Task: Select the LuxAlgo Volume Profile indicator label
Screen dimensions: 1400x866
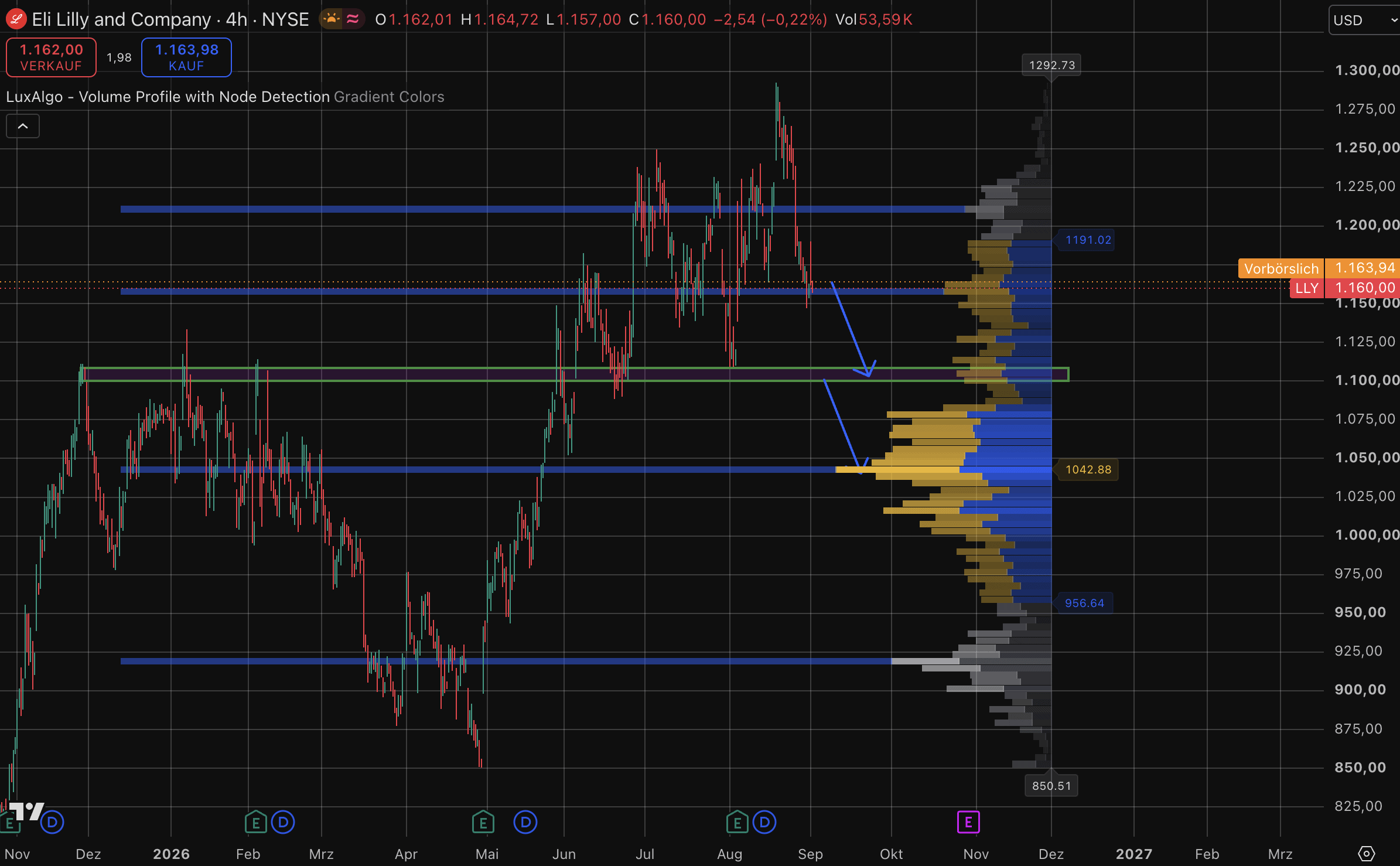Action: [x=168, y=97]
